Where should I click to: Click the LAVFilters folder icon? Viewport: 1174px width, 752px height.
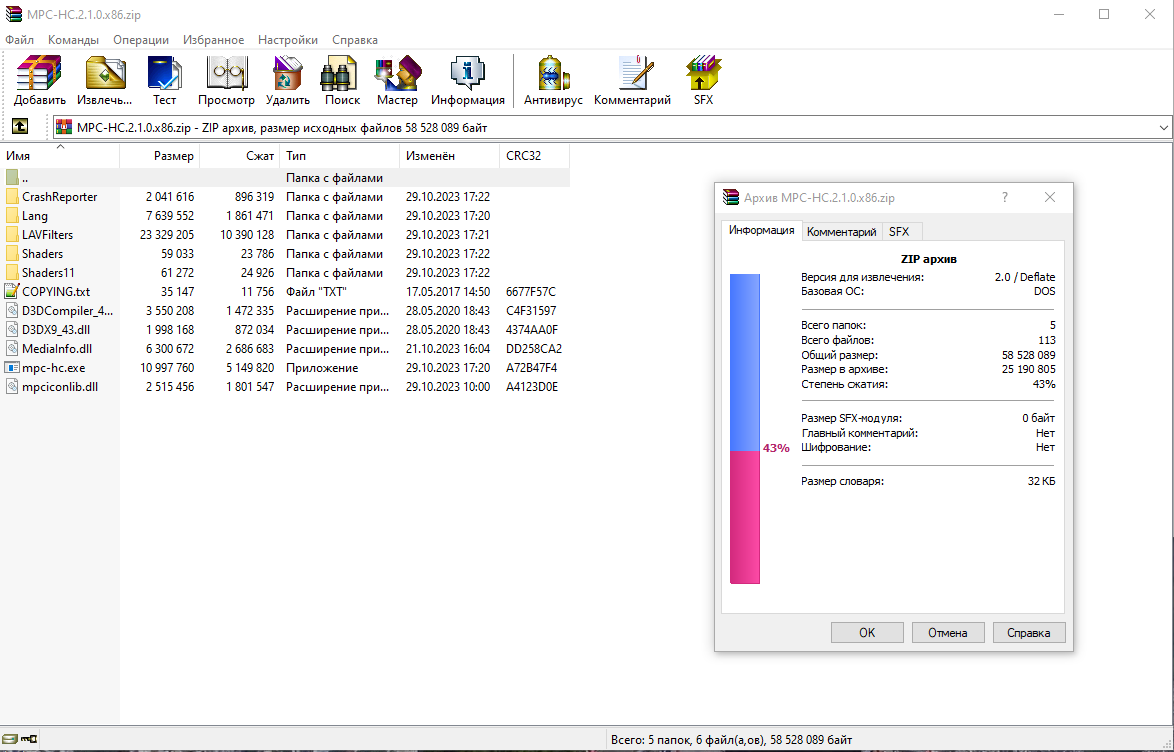[x=12, y=234]
